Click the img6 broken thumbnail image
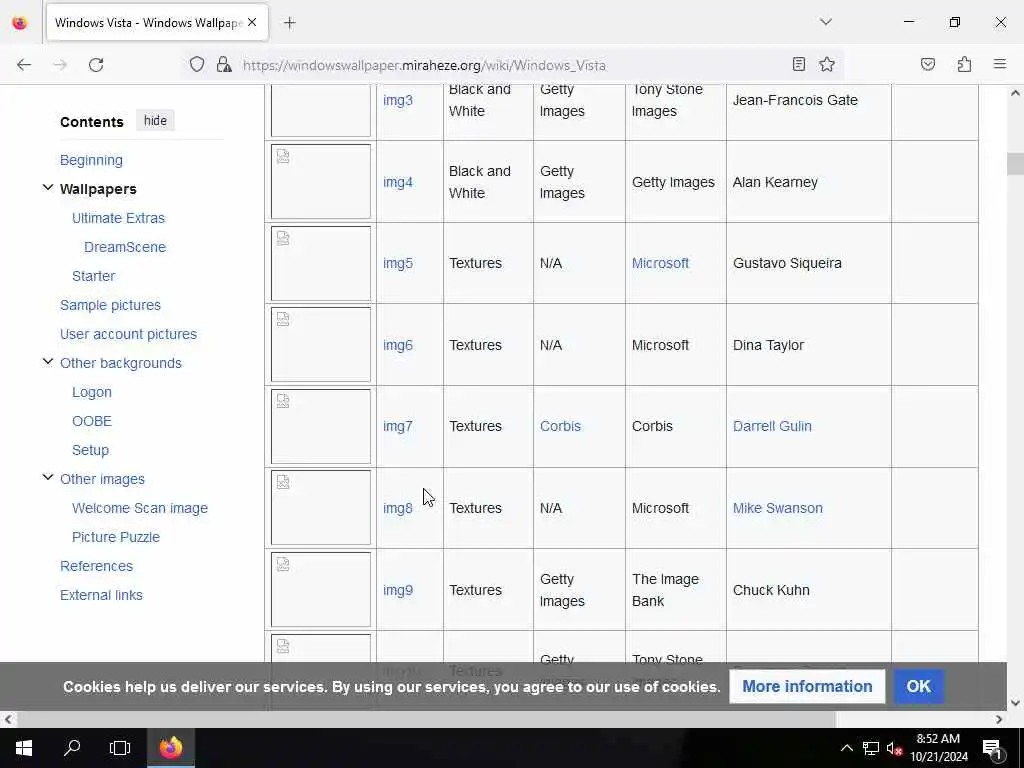 coord(321,344)
